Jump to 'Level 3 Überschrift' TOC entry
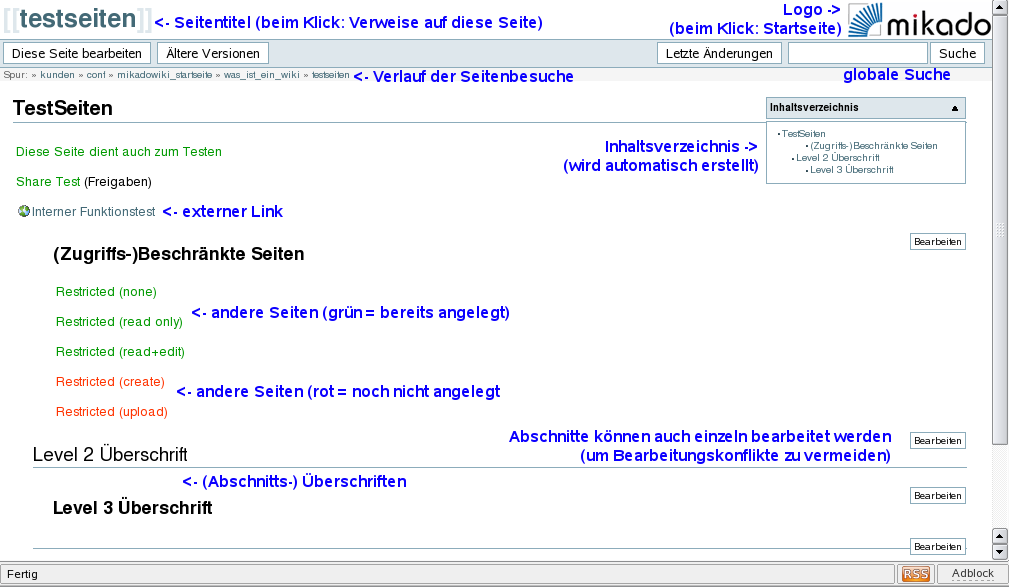The width and height of the screenshot is (1009, 587). pos(851,170)
